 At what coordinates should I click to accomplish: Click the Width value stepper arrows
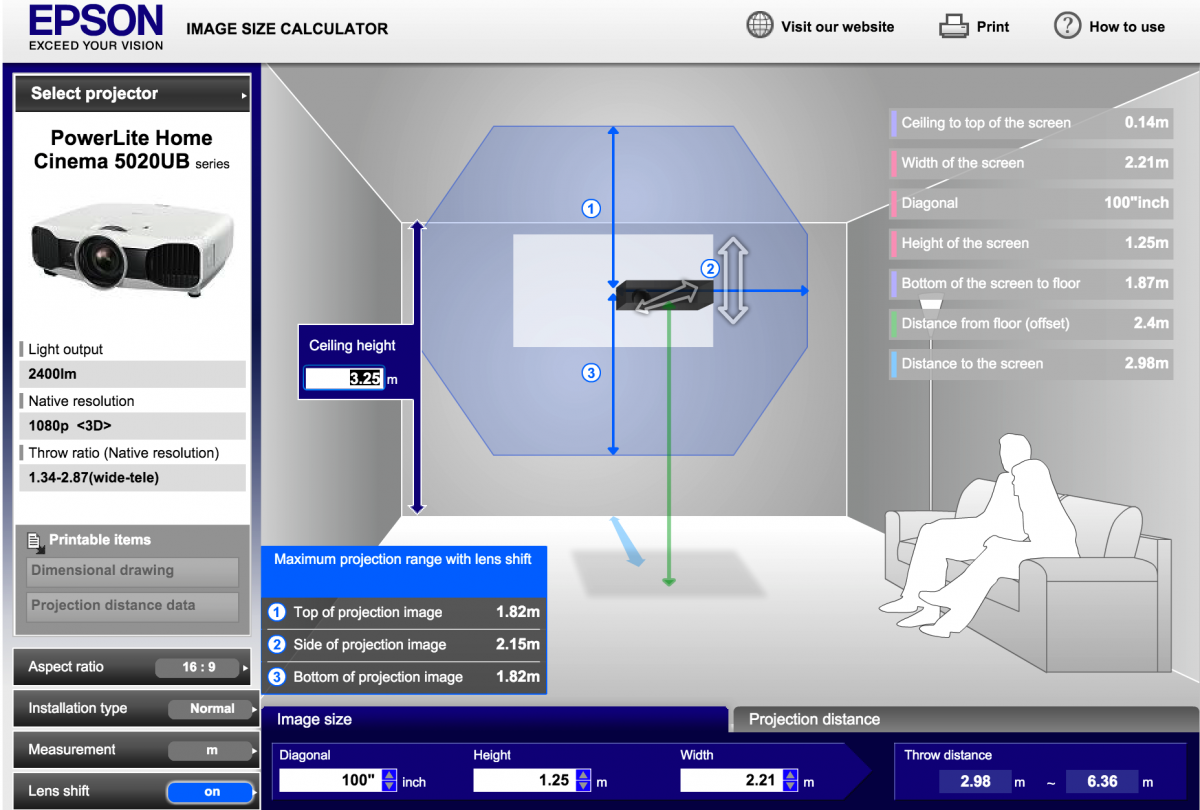pyautogui.click(x=790, y=781)
